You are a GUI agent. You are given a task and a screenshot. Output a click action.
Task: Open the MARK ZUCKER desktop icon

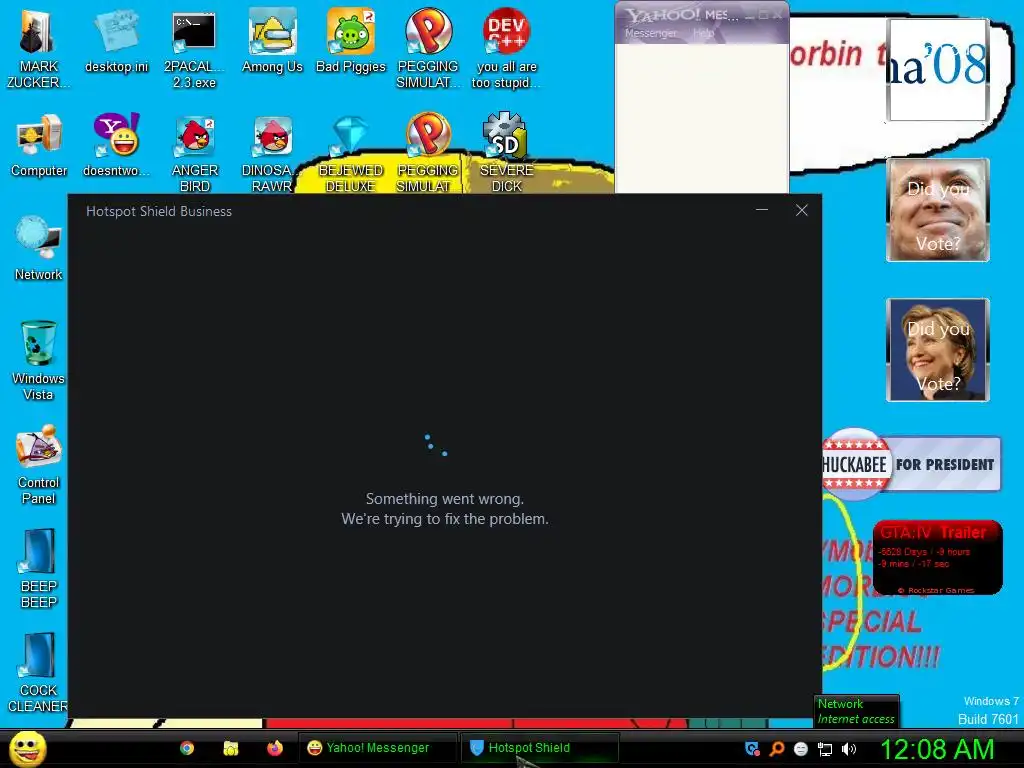point(38,49)
